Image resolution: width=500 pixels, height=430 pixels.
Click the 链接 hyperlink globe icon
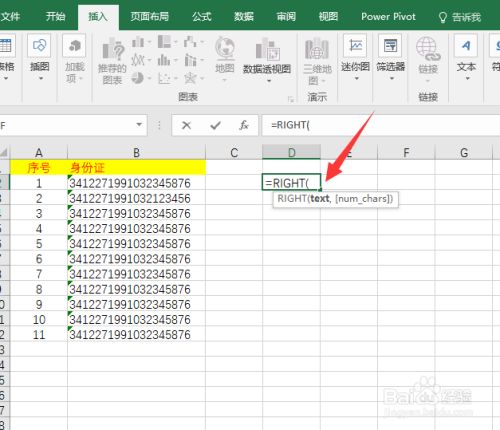coord(428,49)
